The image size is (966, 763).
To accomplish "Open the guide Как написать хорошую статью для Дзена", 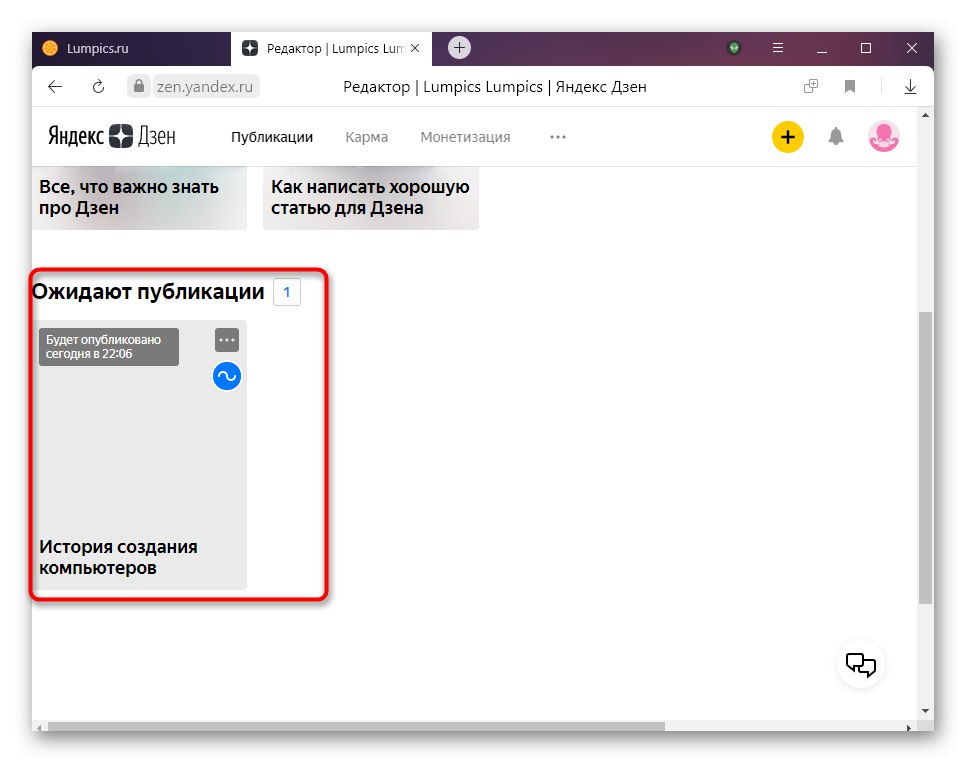I will [x=370, y=197].
